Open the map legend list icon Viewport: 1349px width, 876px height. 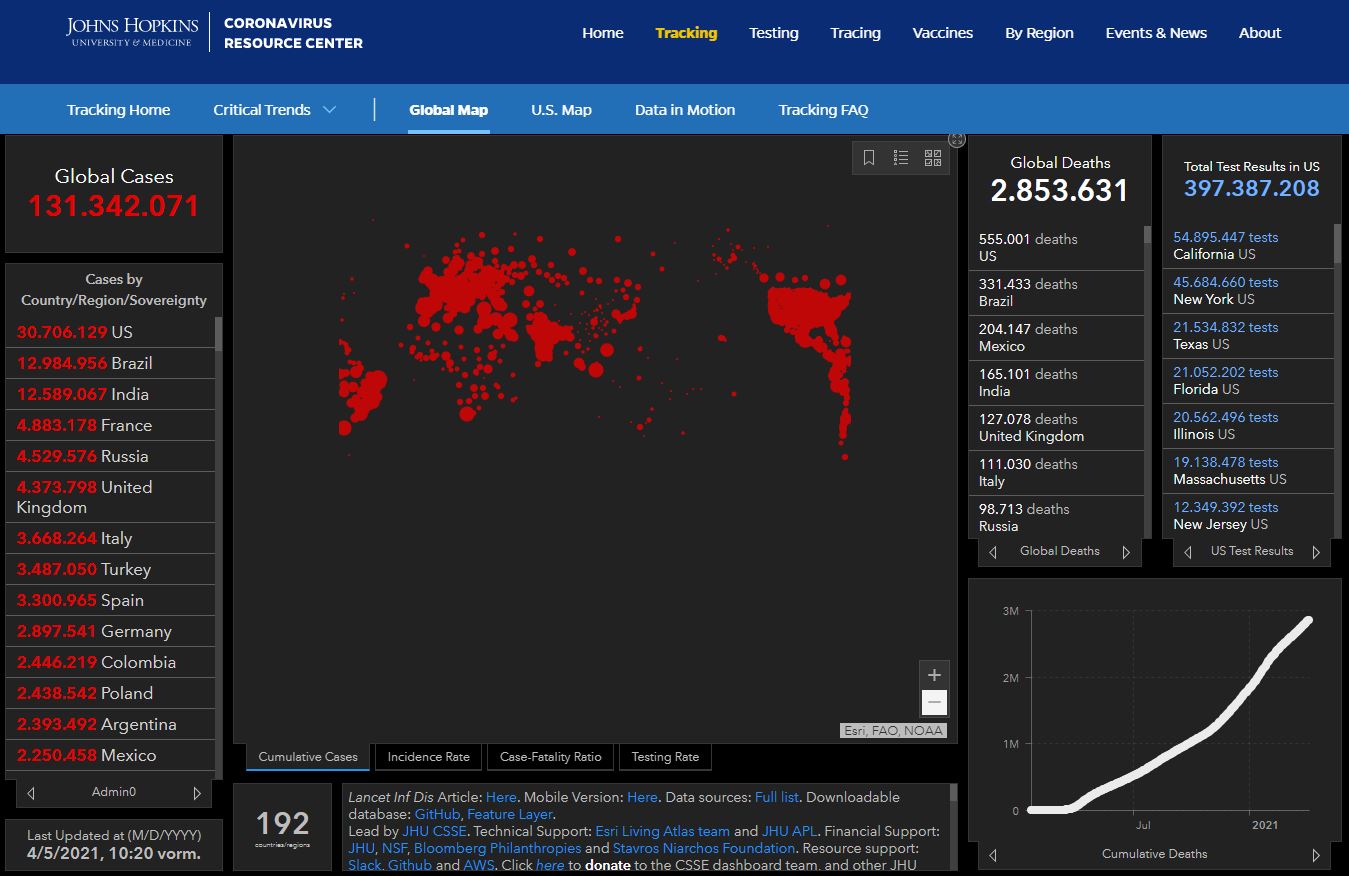[x=901, y=158]
